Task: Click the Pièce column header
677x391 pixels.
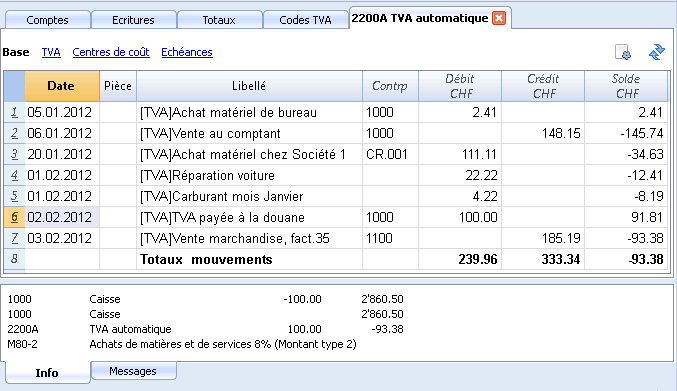Action: 118,86
